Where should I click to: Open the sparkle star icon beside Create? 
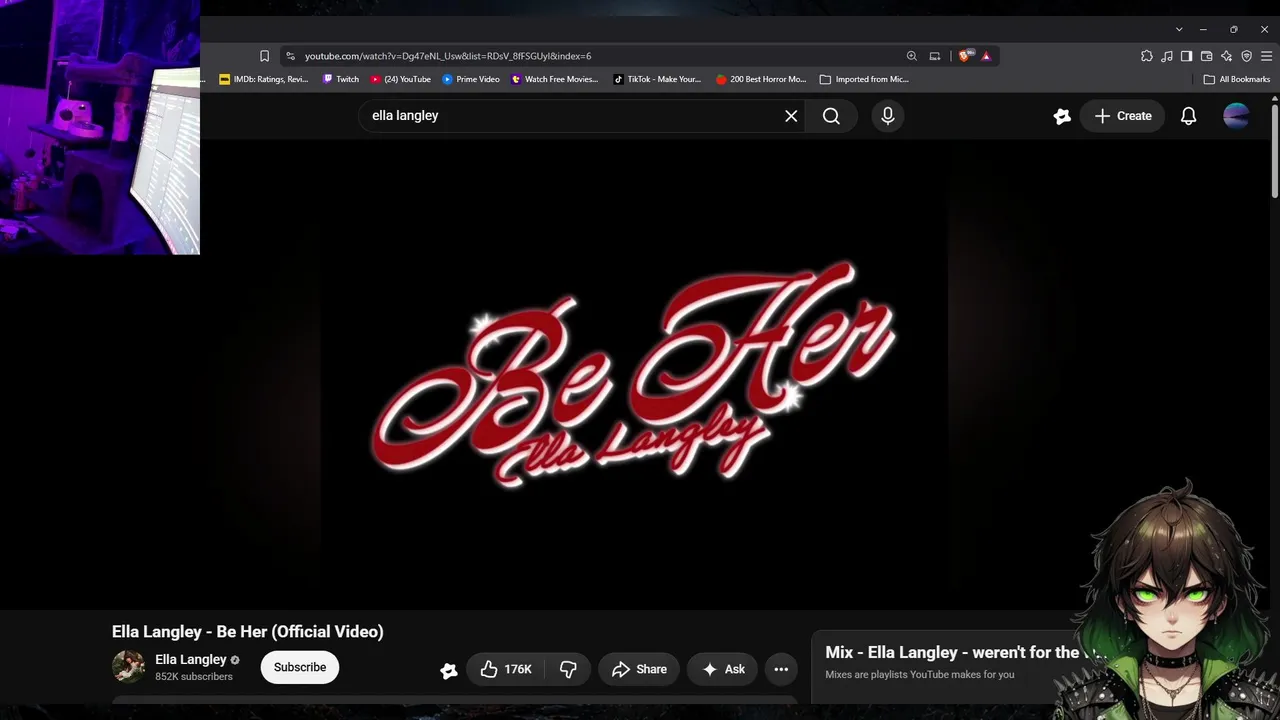point(1062,116)
